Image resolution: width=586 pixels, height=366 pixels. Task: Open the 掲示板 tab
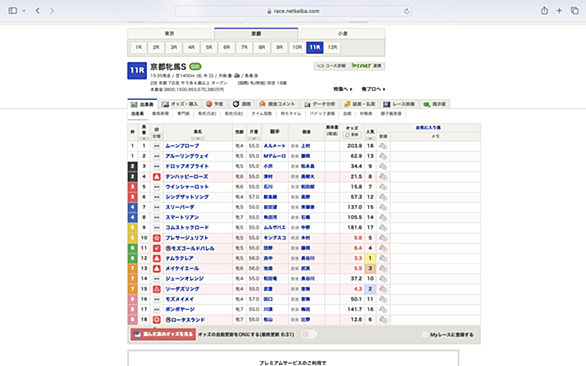pos(435,104)
